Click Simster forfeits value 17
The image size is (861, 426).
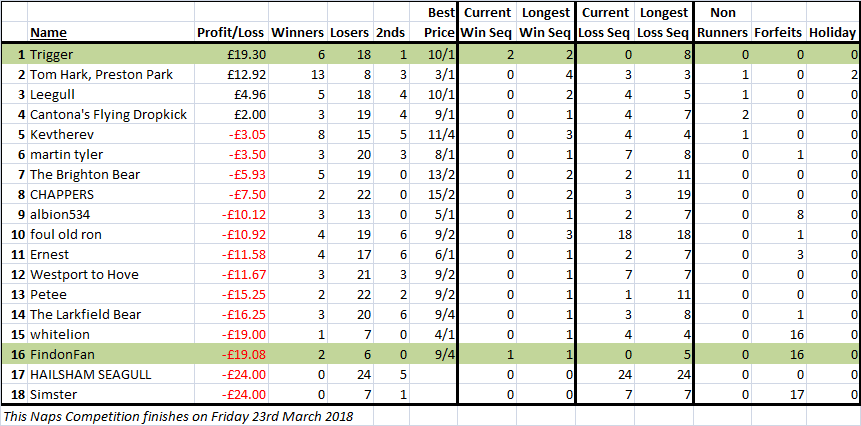click(778, 395)
